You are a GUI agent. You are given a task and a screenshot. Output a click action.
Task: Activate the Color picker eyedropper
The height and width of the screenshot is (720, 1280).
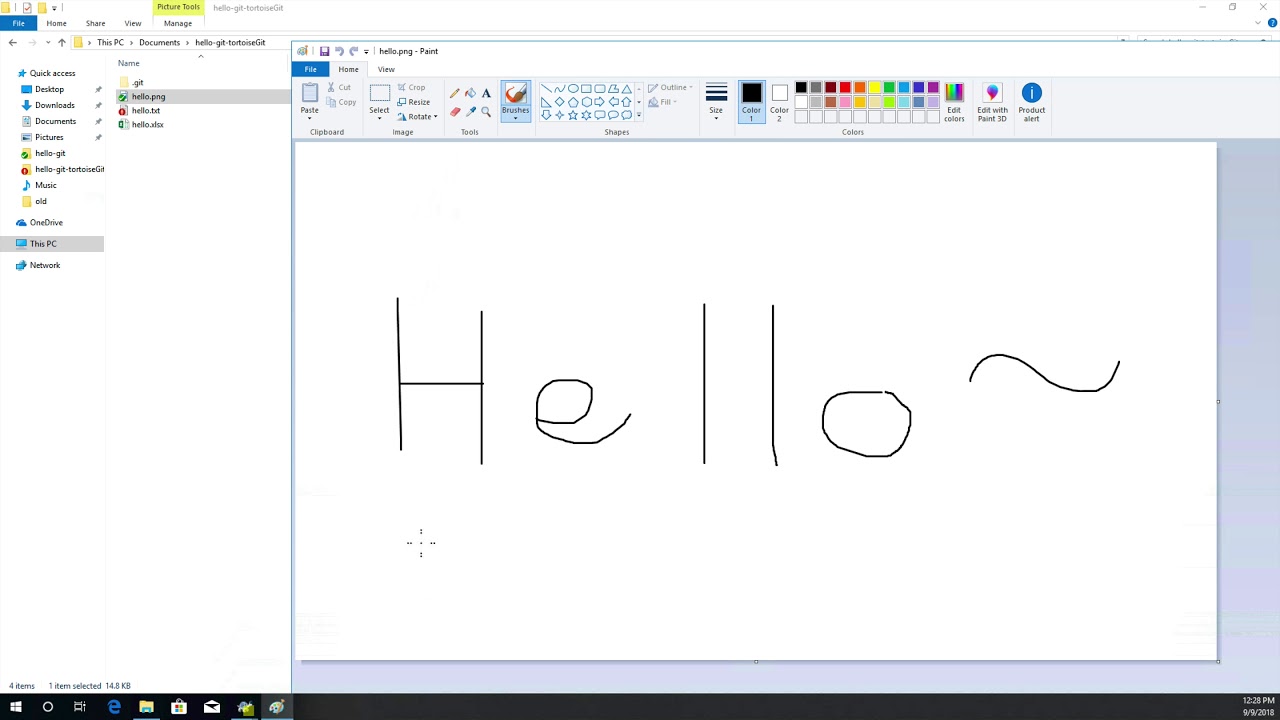tap(471, 112)
